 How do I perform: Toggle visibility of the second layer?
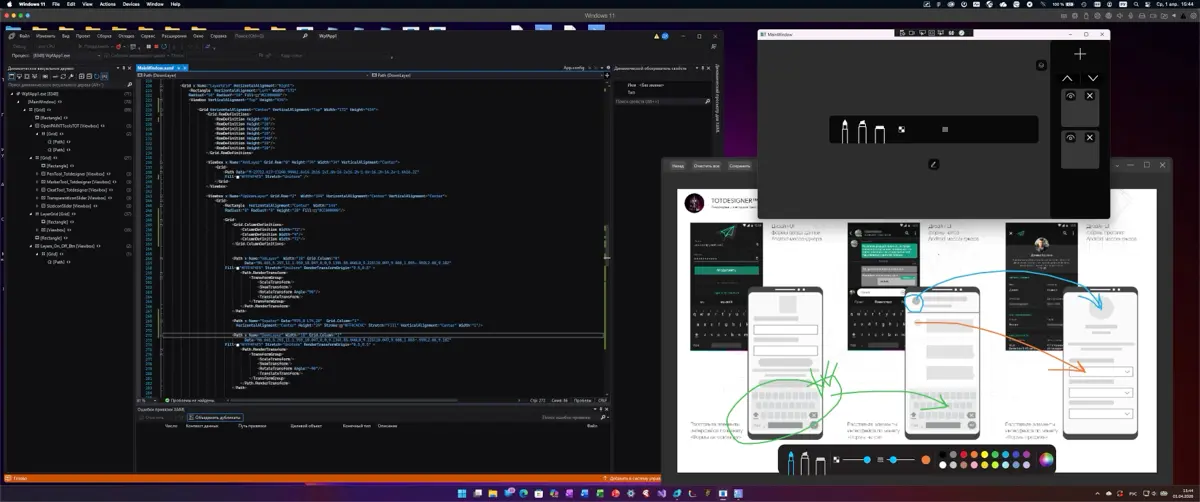point(1070,137)
